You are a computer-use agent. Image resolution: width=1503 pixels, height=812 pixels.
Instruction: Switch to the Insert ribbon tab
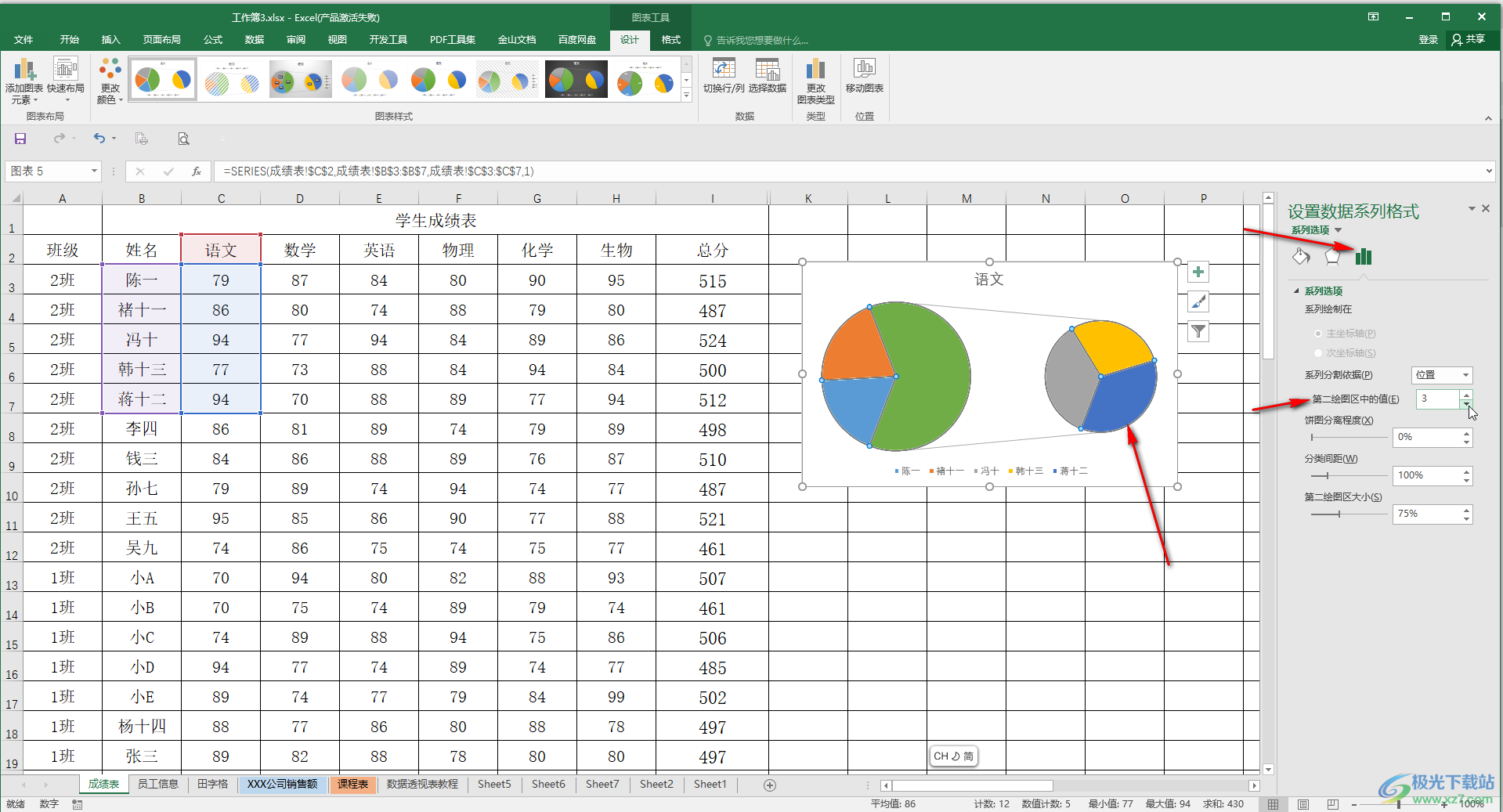tap(110, 39)
